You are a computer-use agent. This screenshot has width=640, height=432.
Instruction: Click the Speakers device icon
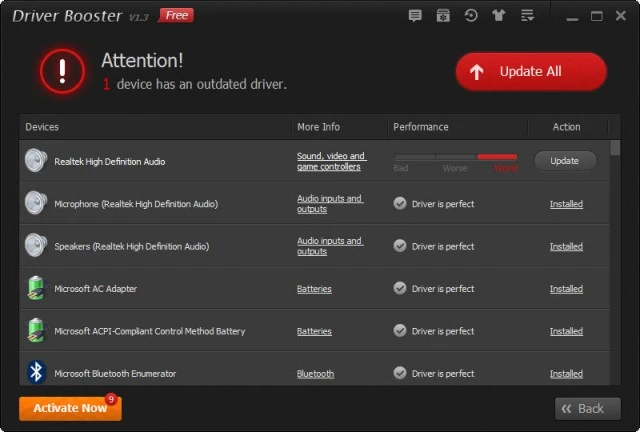[x=36, y=245]
